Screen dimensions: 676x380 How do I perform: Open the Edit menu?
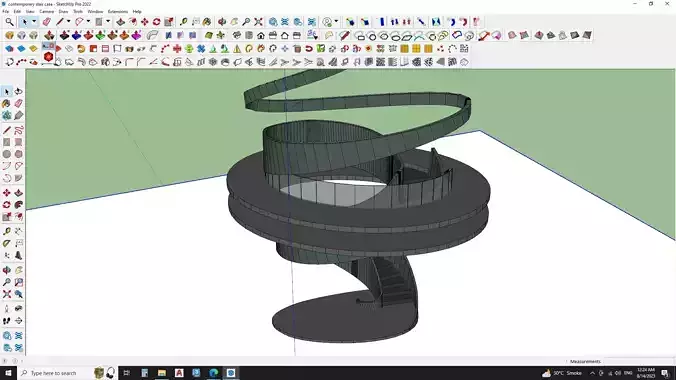17,12
